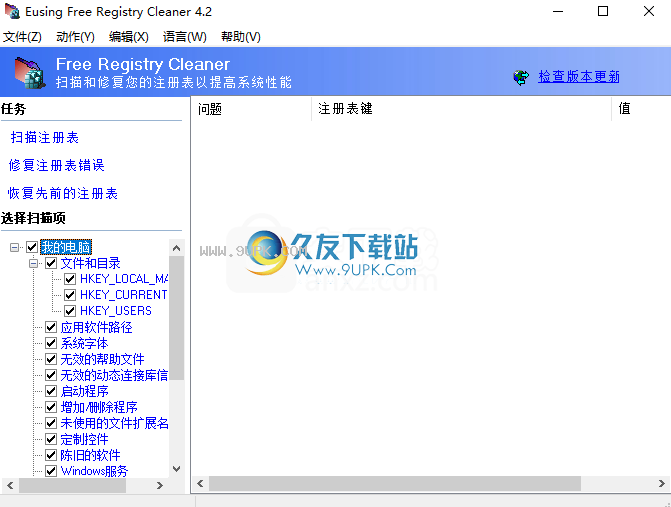Select the 启动程序 tree label
This screenshot has width=671, height=507.
pos(84,391)
